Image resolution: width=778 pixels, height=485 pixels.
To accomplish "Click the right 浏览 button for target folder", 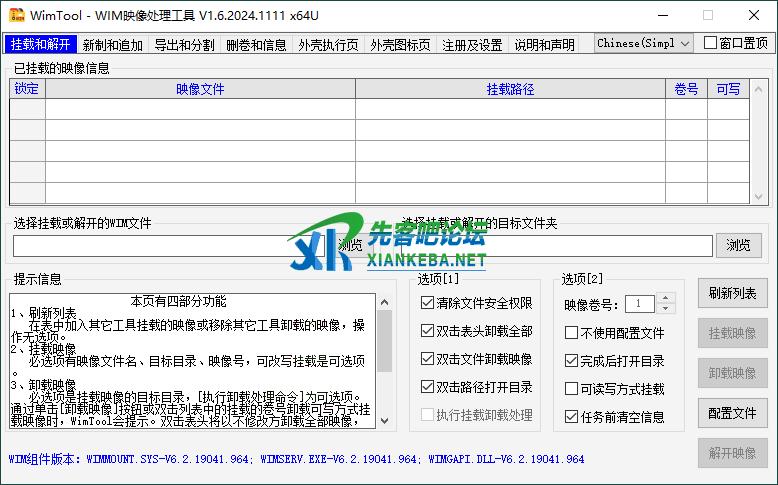I will click(x=738, y=245).
